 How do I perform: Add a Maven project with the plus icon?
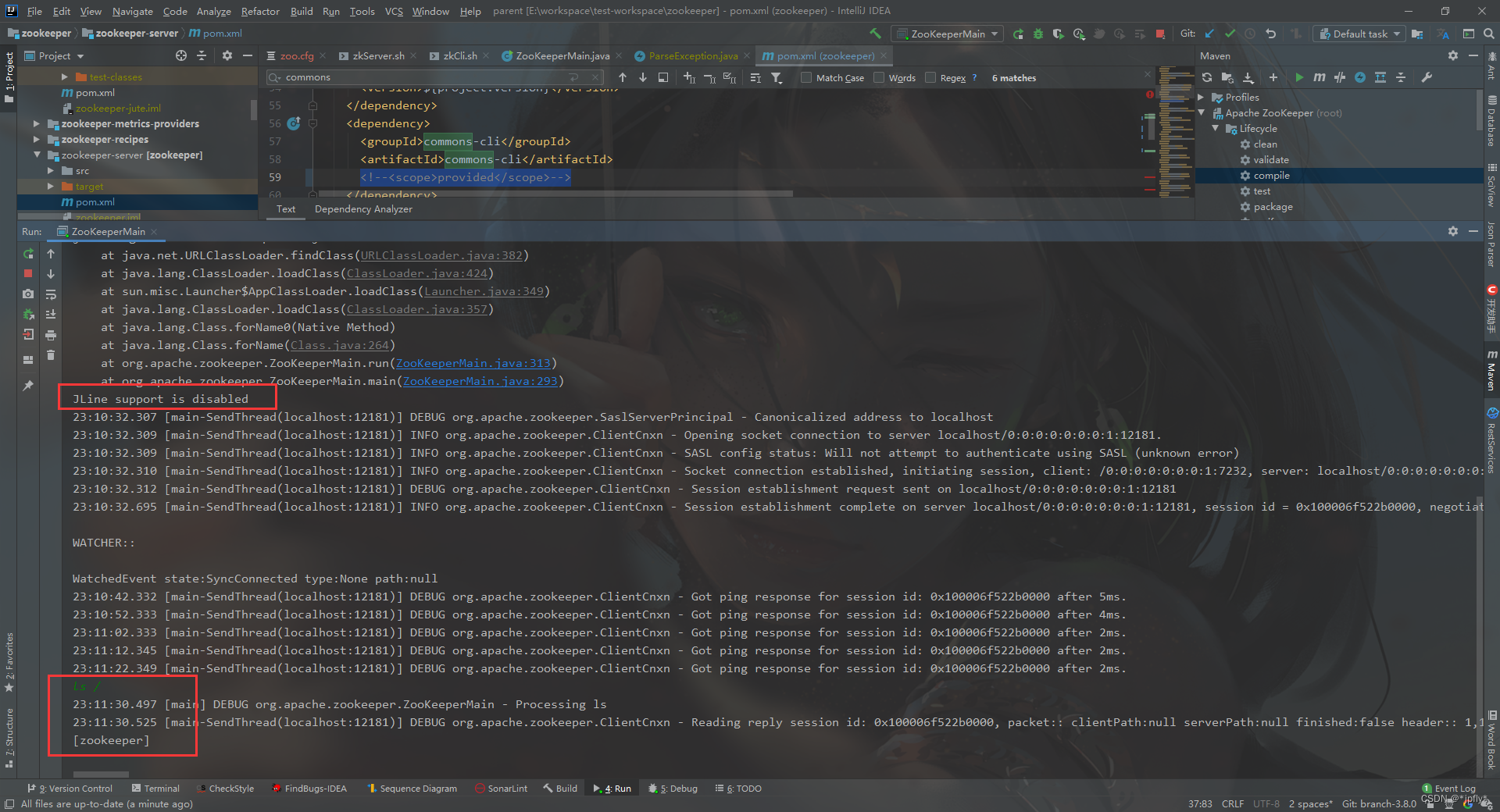1273,77
